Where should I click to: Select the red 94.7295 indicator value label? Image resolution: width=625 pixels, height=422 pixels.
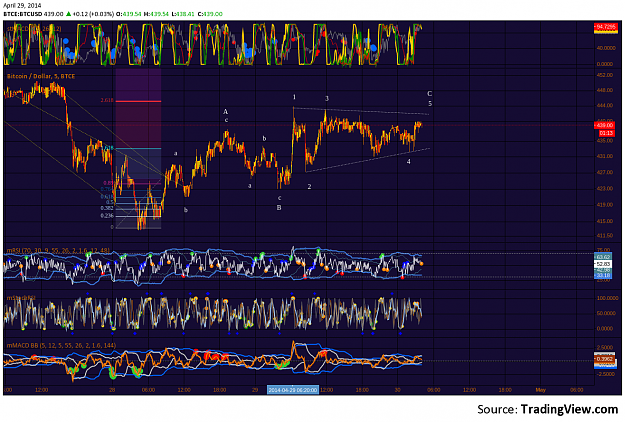pos(605,27)
